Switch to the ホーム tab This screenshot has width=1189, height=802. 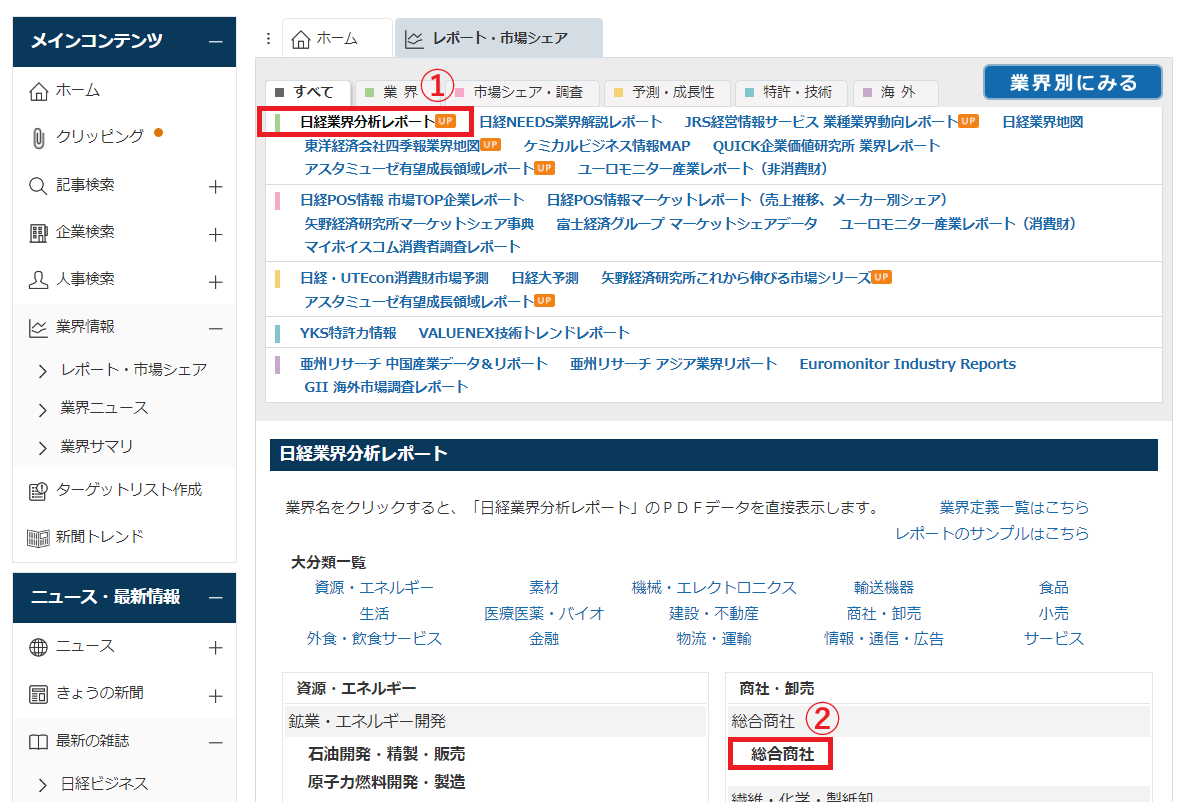pyautogui.click(x=325, y=39)
